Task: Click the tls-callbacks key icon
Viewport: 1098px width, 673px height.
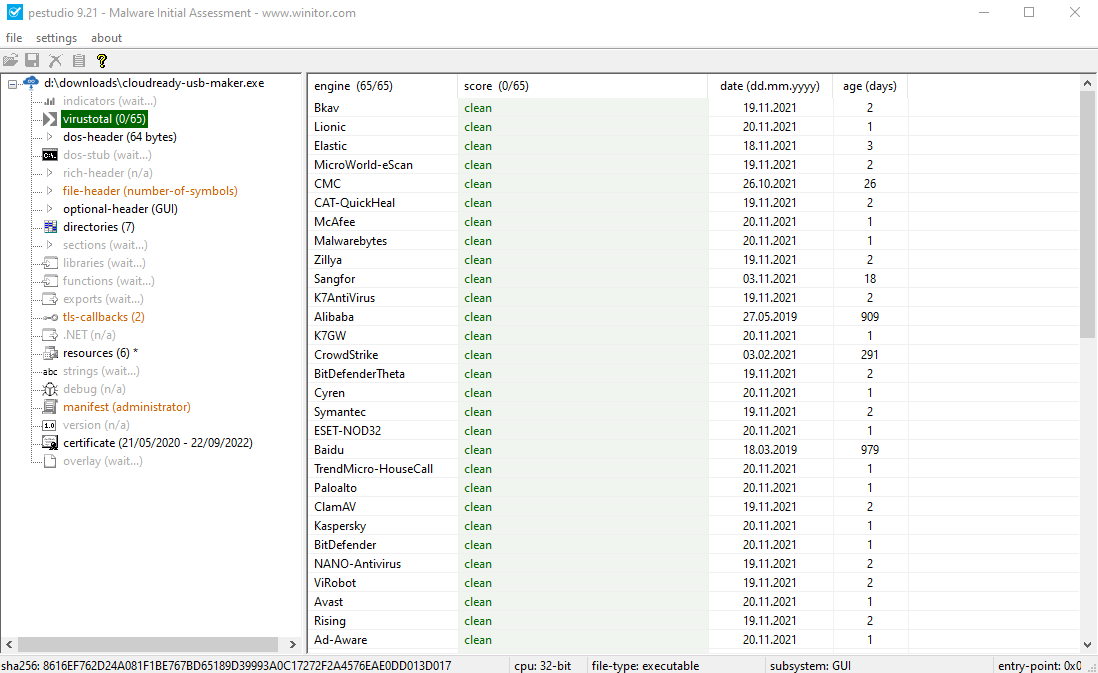Action: coord(50,317)
